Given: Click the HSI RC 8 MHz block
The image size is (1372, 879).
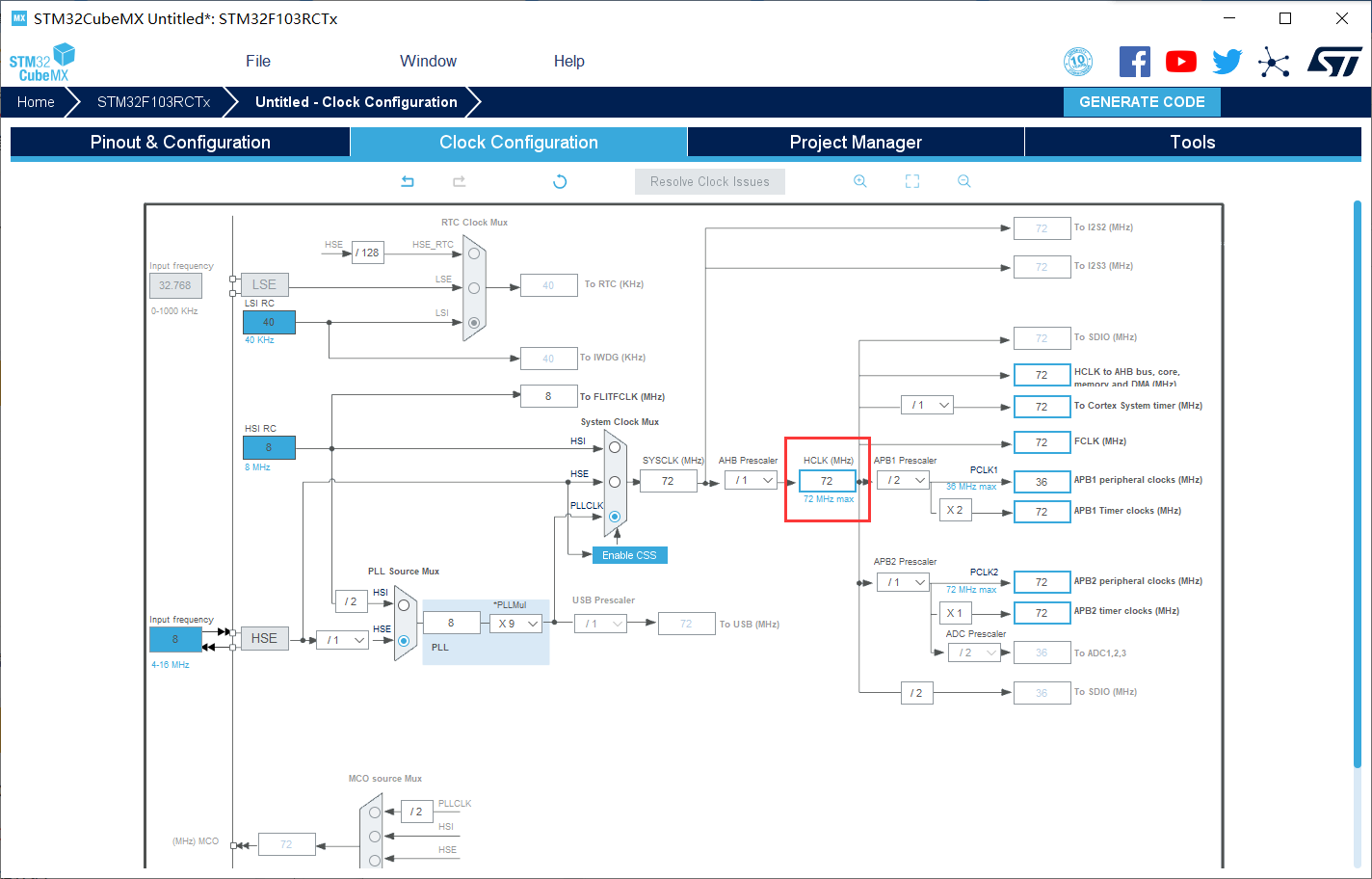Looking at the screenshot, I should pyautogui.click(x=269, y=447).
